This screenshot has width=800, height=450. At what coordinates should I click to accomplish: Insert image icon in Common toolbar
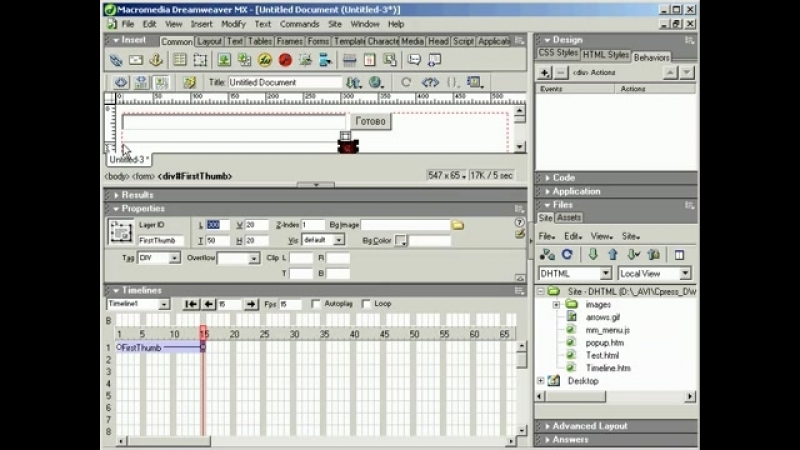coord(224,60)
